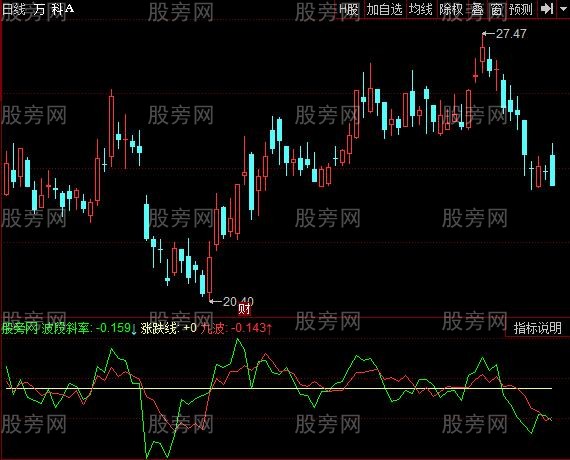The width and height of the screenshot is (570, 460).
Task: Toggle the 窗 window layout button
Action: pyautogui.click(x=496, y=9)
